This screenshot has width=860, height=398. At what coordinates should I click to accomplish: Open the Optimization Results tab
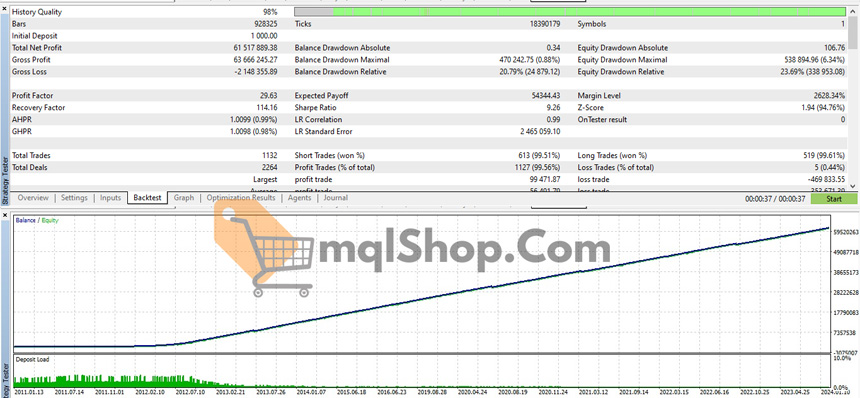point(241,198)
